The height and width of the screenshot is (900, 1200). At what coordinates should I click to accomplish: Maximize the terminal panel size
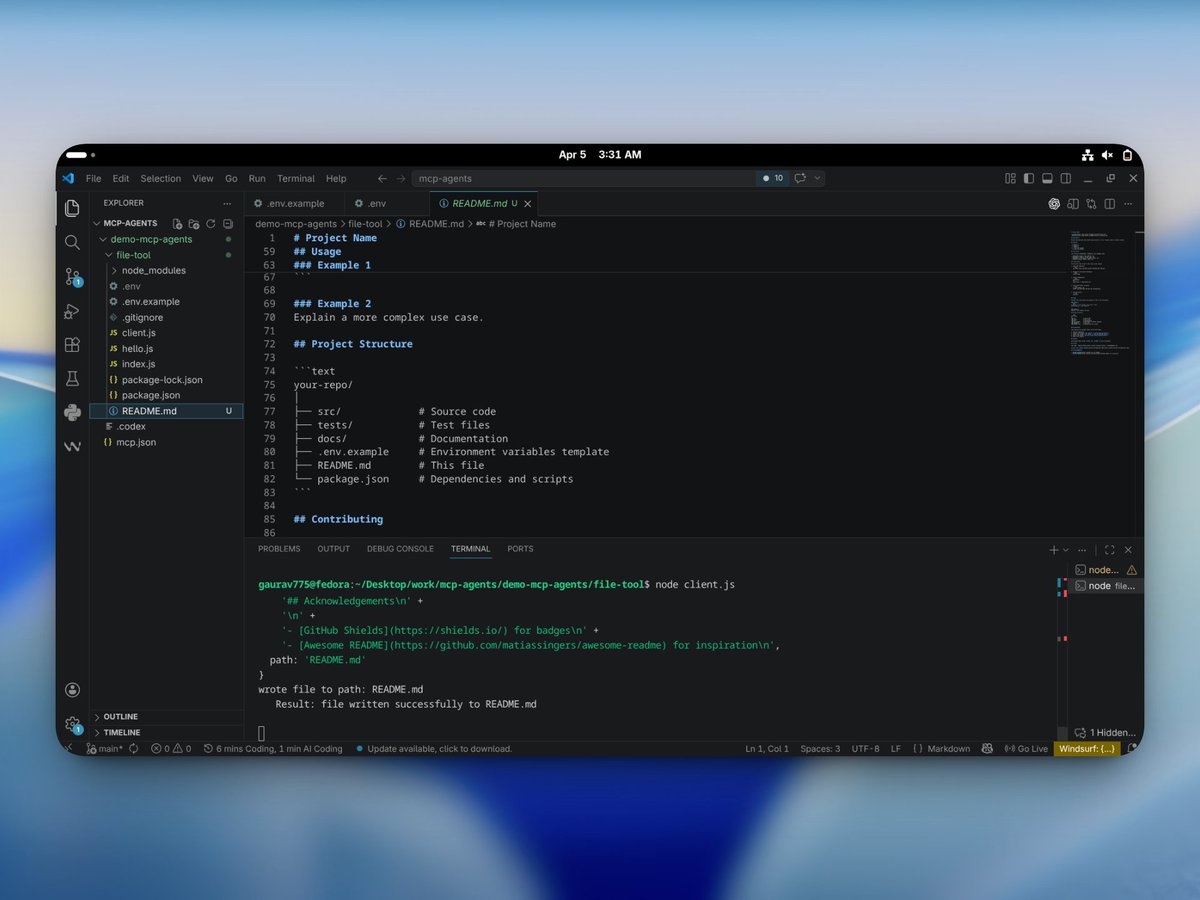pos(1110,550)
